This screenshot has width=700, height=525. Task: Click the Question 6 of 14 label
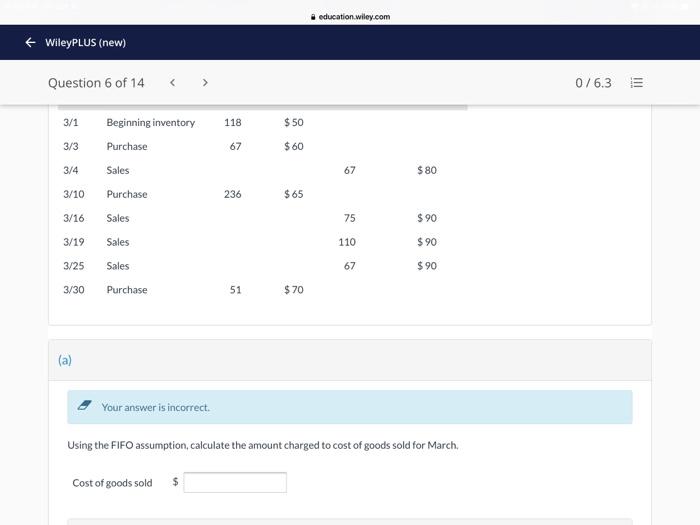tap(96, 83)
